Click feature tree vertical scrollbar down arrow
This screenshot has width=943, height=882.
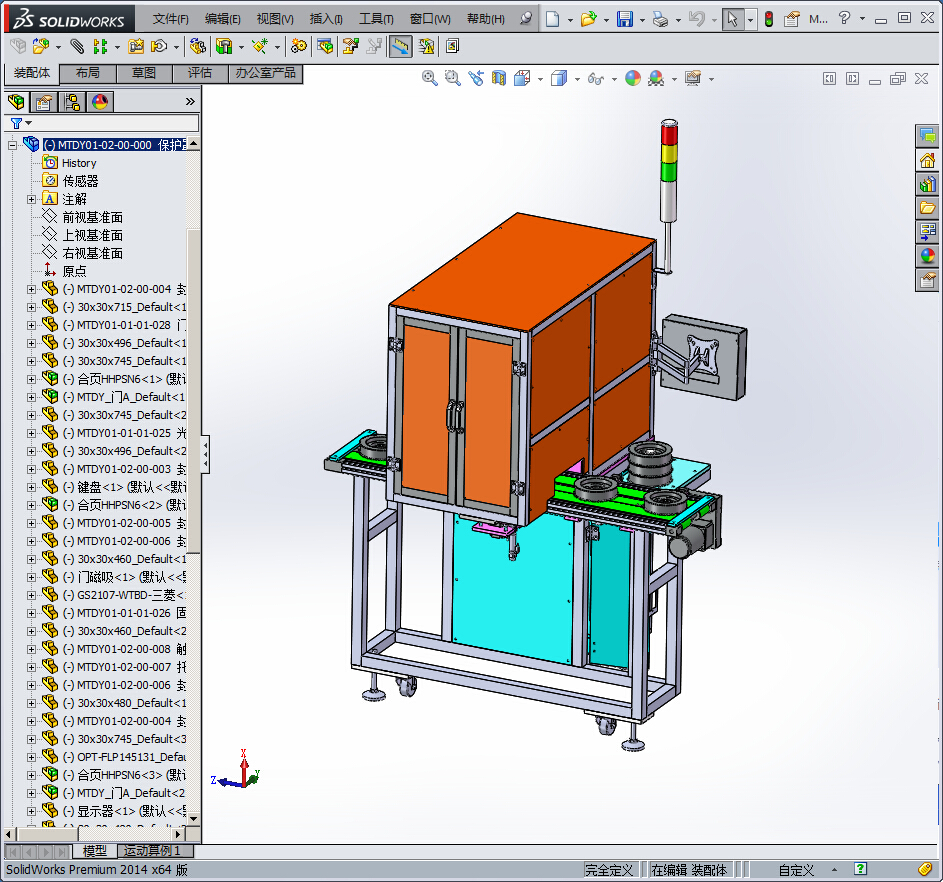193,818
